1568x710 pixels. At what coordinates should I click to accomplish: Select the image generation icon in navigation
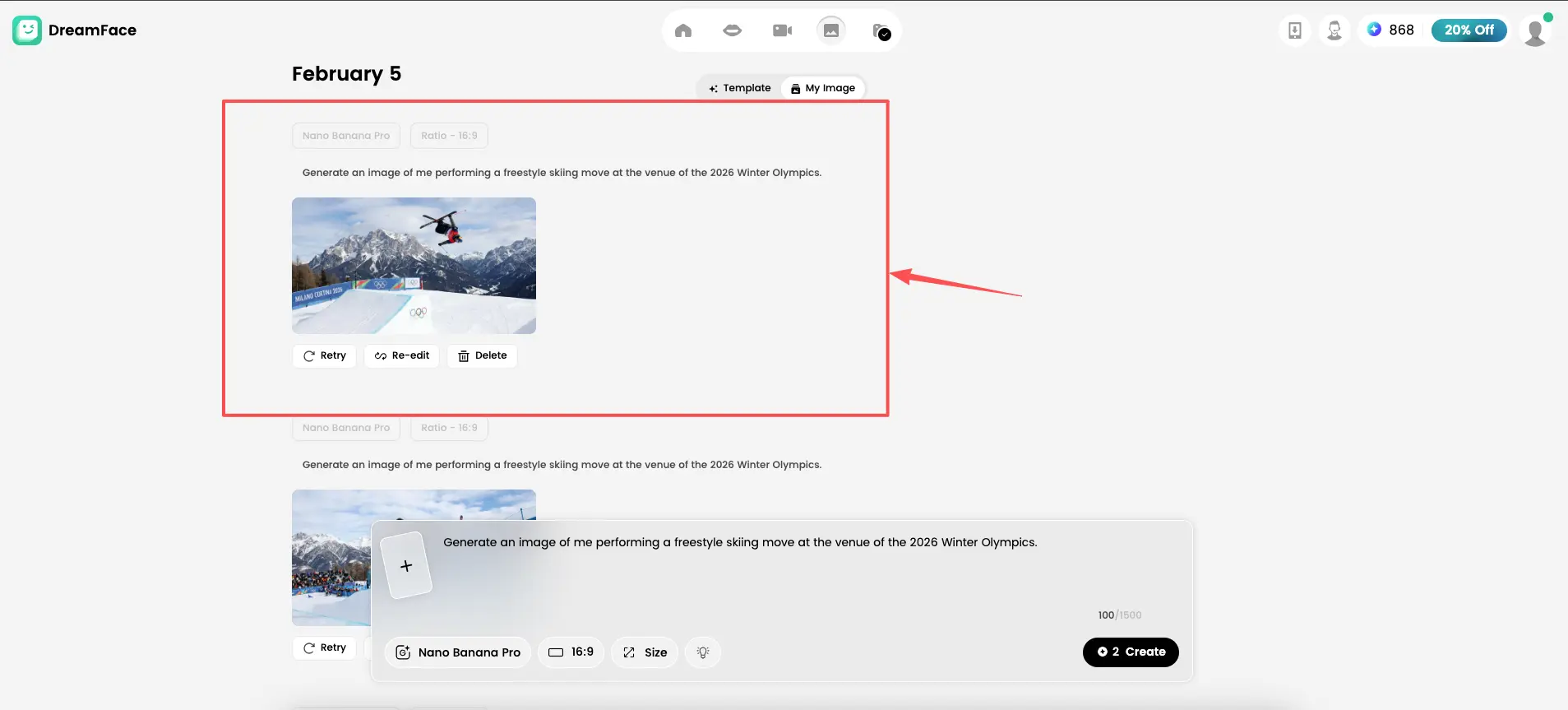[x=831, y=30]
